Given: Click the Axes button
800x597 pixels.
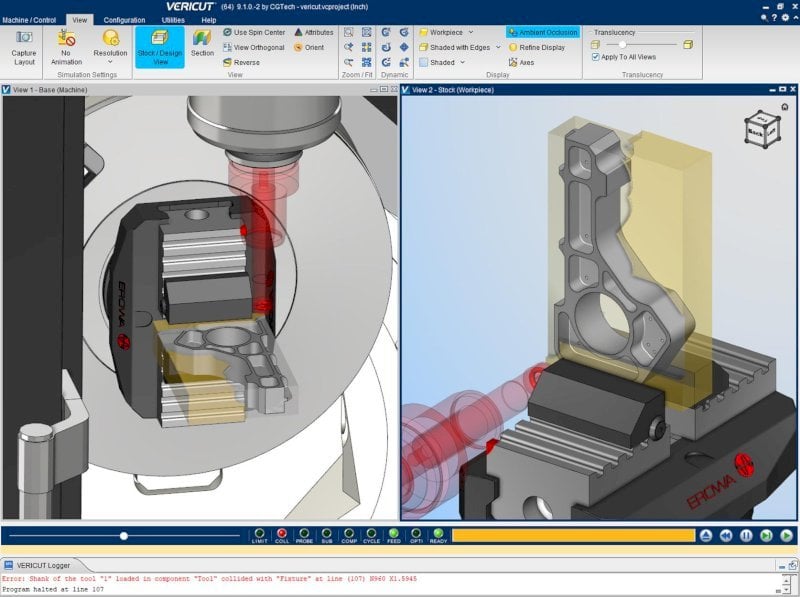Looking at the screenshot, I should click(x=521, y=62).
